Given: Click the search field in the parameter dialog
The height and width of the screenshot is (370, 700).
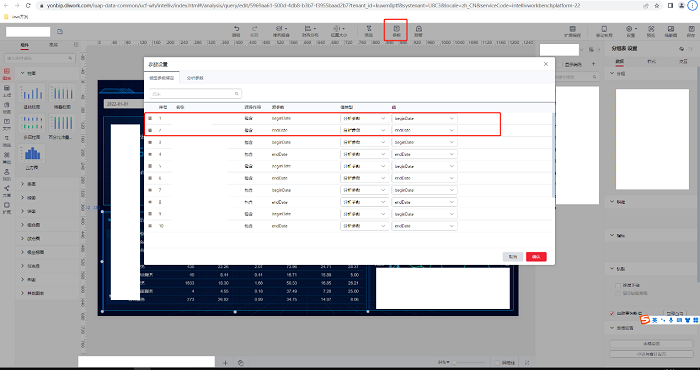Looking at the screenshot, I should 195,94.
